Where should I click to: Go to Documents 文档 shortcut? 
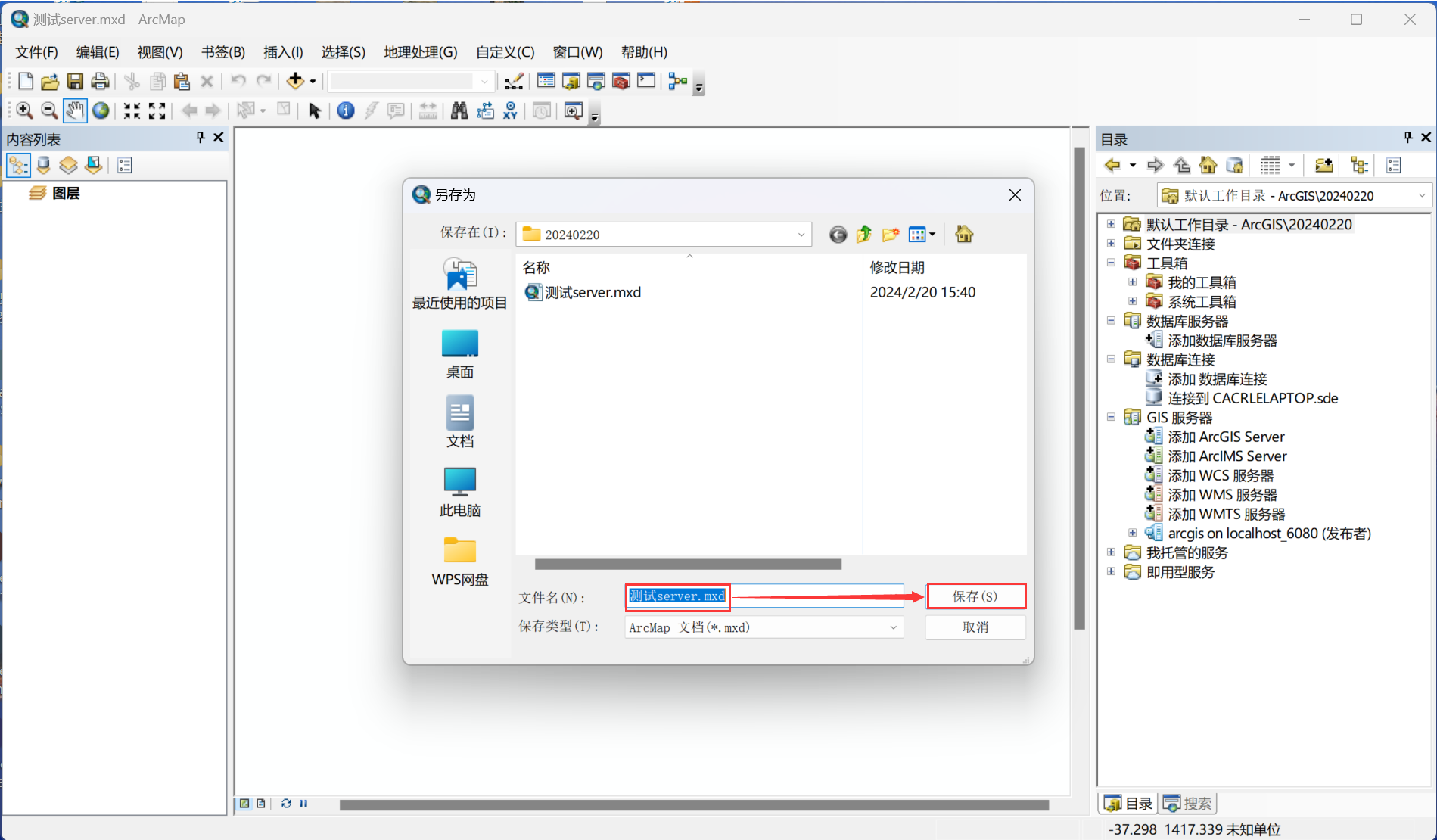[459, 422]
